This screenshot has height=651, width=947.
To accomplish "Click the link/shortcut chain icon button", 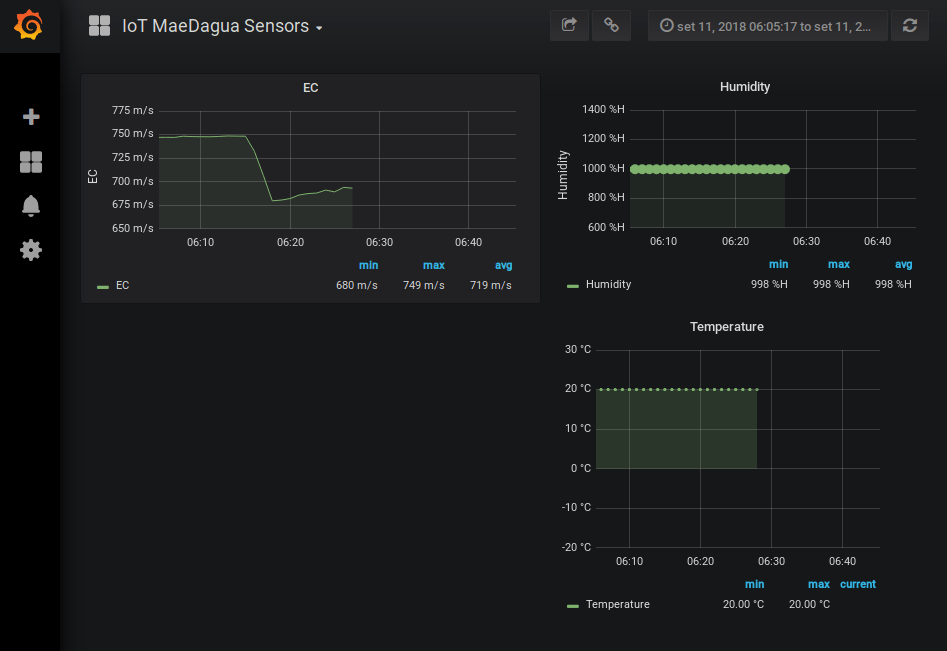I will [611, 26].
